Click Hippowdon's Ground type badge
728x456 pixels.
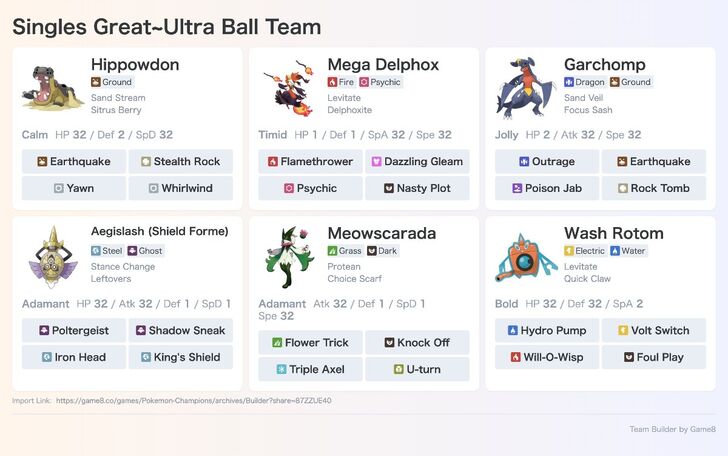tap(112, 82)
